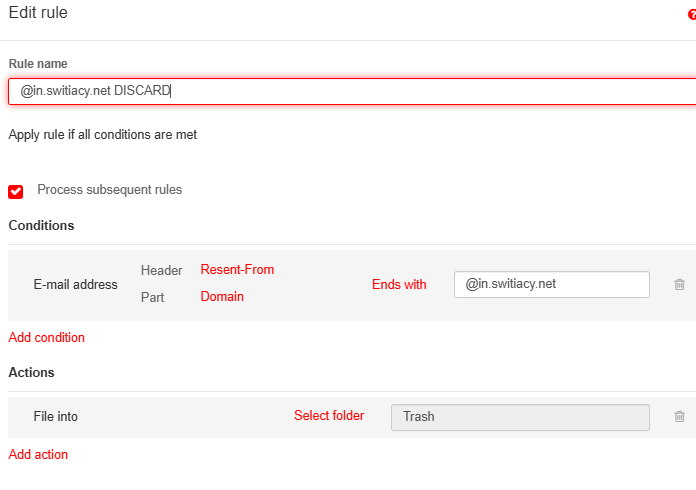Delete the E-mail address condition row
This screenshot has width=696, height=490.
[679, 285]
